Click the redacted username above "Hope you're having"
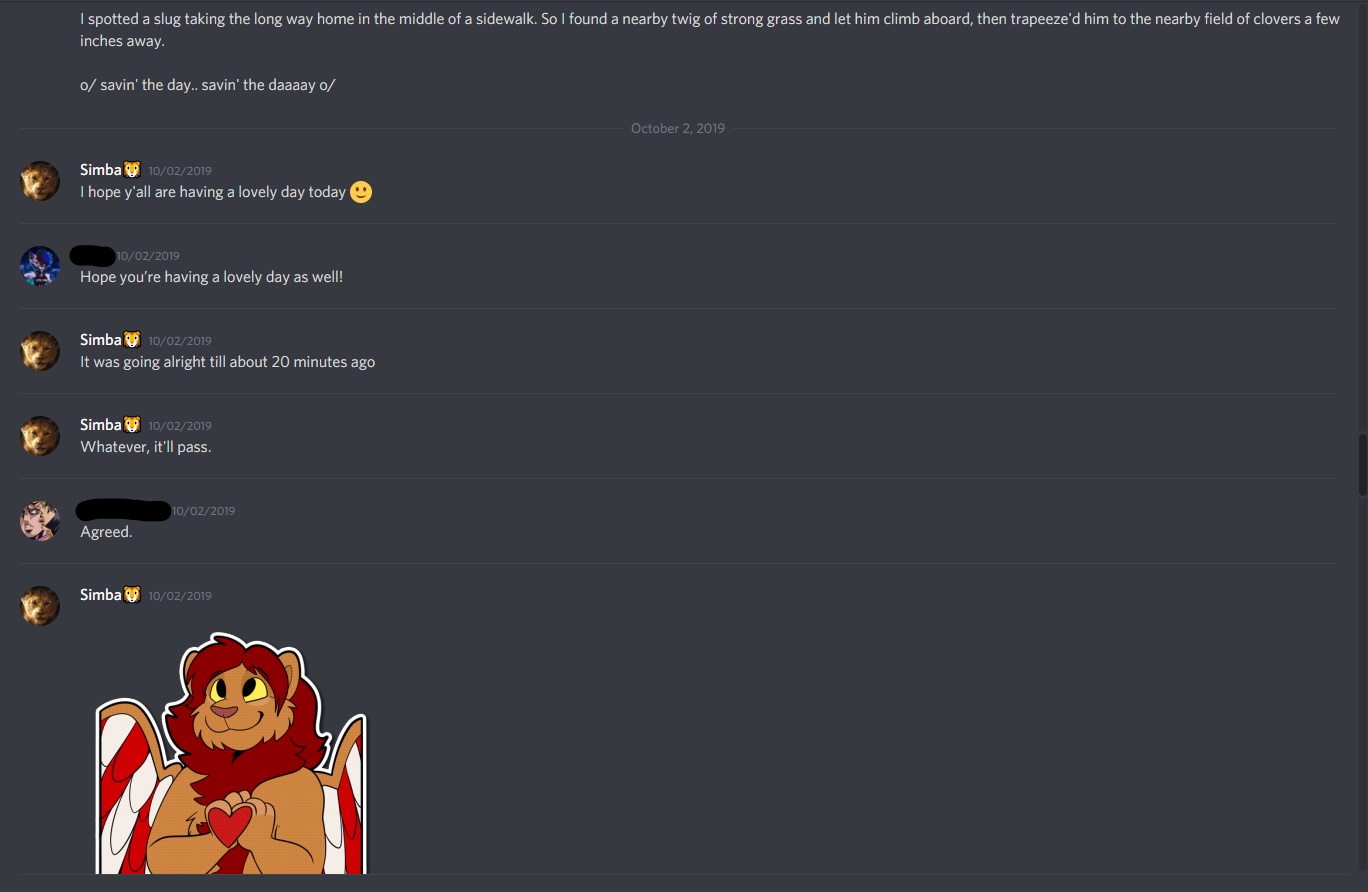Screen dimensions: 1368x892 tap(93, 255)
